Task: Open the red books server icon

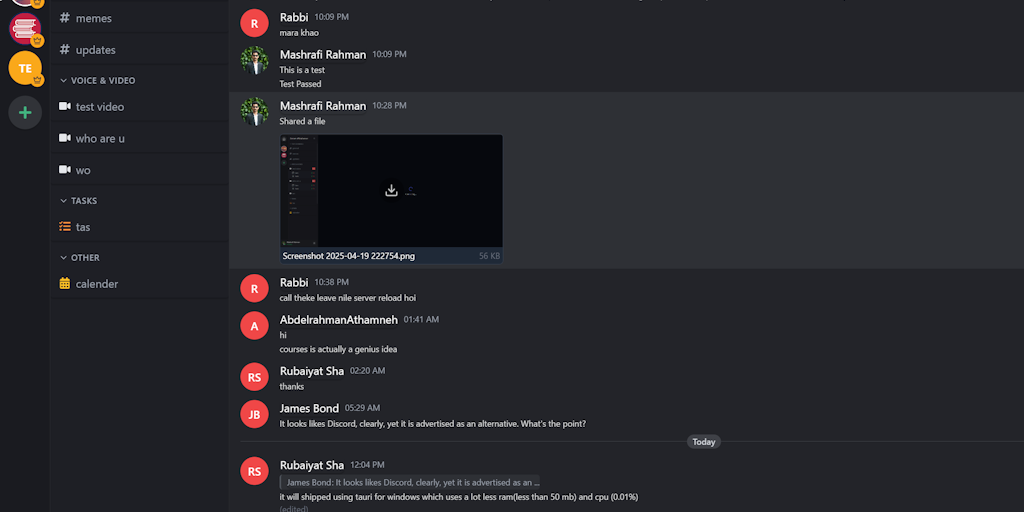Action: pos(25,28)
